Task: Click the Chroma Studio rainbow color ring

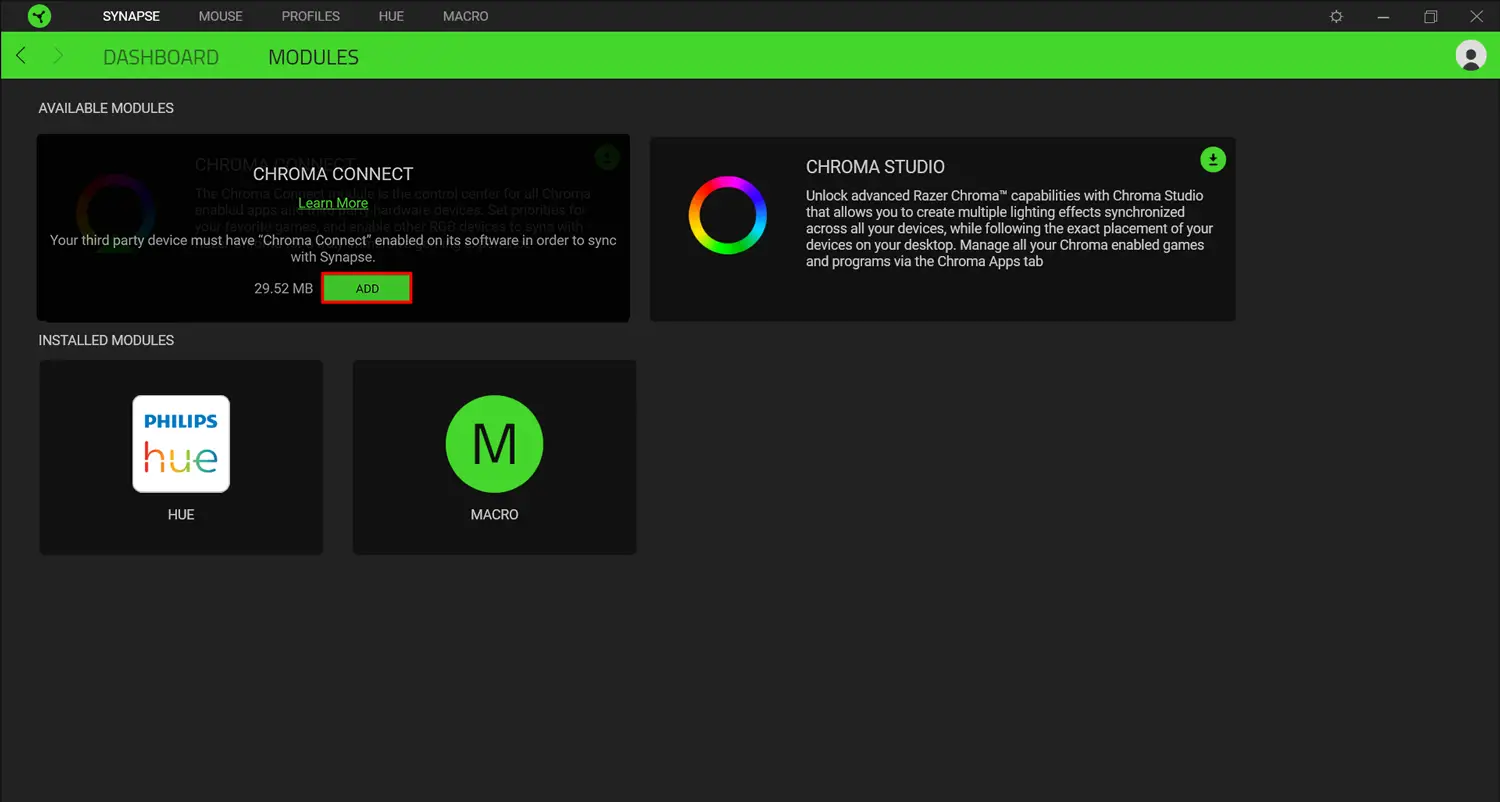Action: tap(727, 214)
